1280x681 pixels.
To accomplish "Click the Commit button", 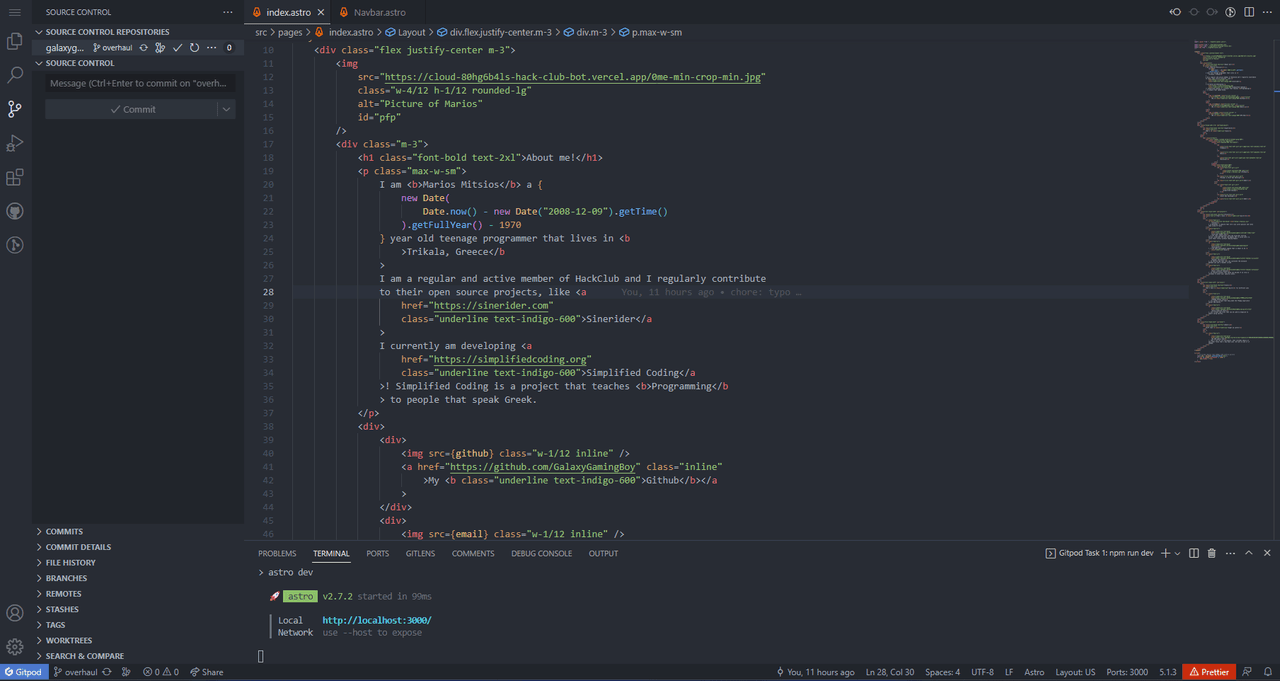I will (132, 109).
